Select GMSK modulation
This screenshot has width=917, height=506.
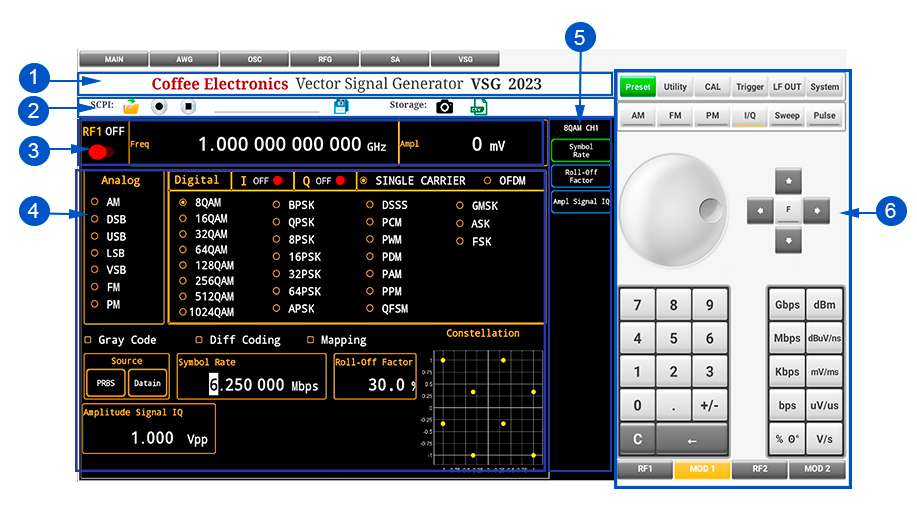[460, 205]
